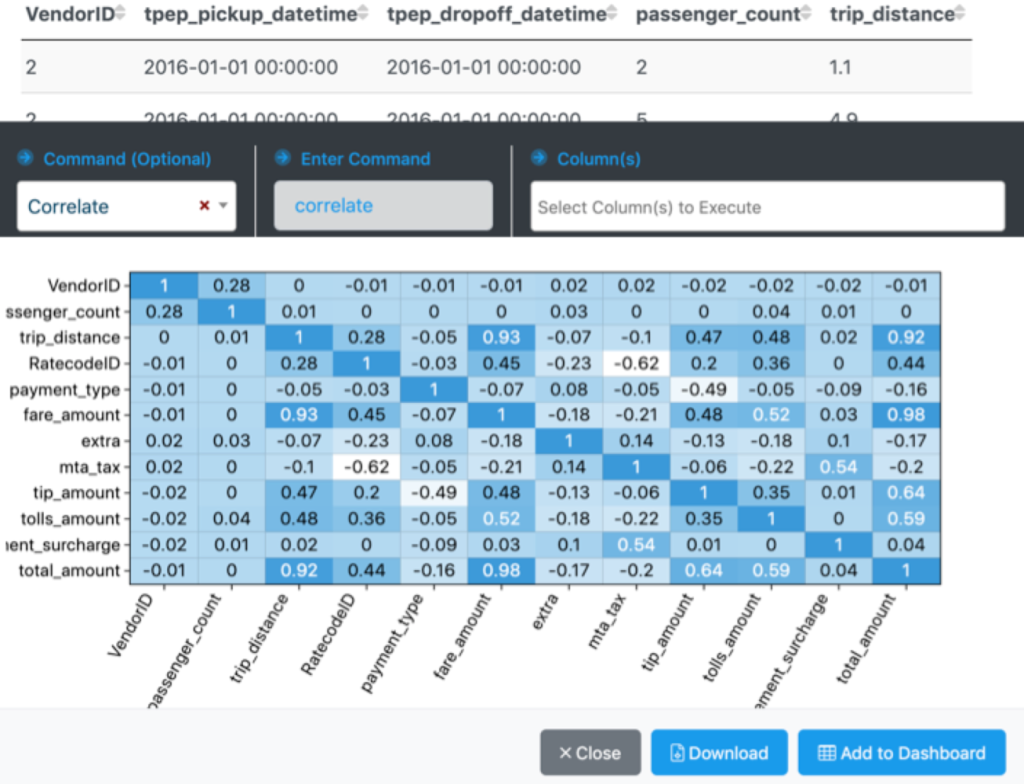Click heatmap cell at payment_type row, tip_amount column
1024x784 pixels.
(x=704, y=389)
